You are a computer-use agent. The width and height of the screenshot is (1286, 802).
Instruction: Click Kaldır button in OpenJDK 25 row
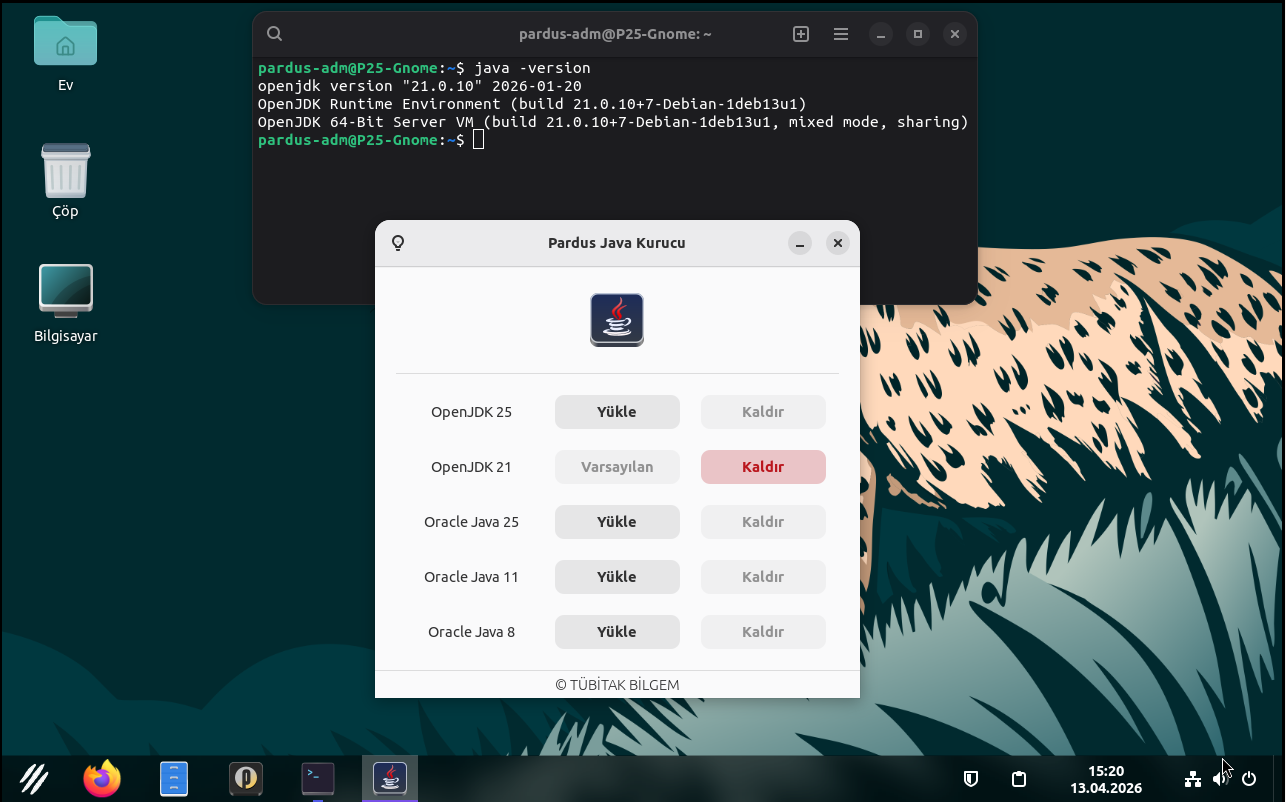click(763, 412)
